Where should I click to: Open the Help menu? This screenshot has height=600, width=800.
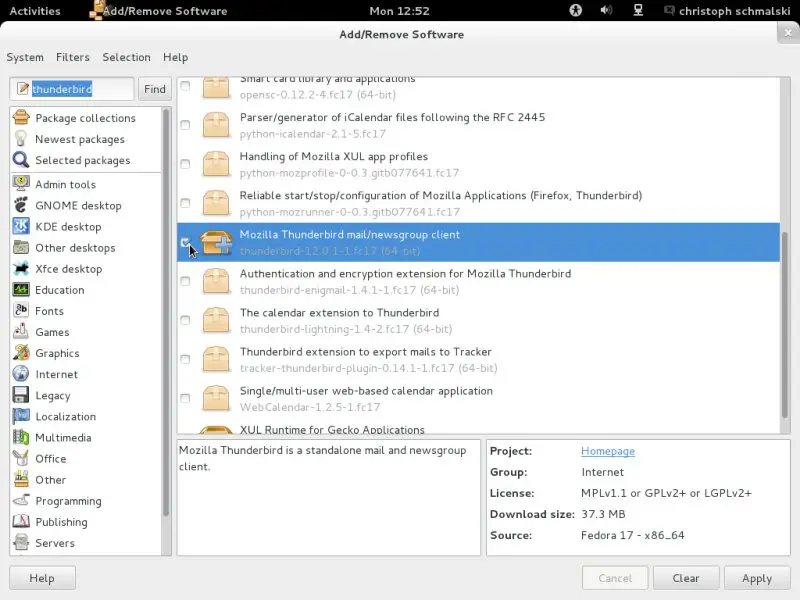[176, 57]
